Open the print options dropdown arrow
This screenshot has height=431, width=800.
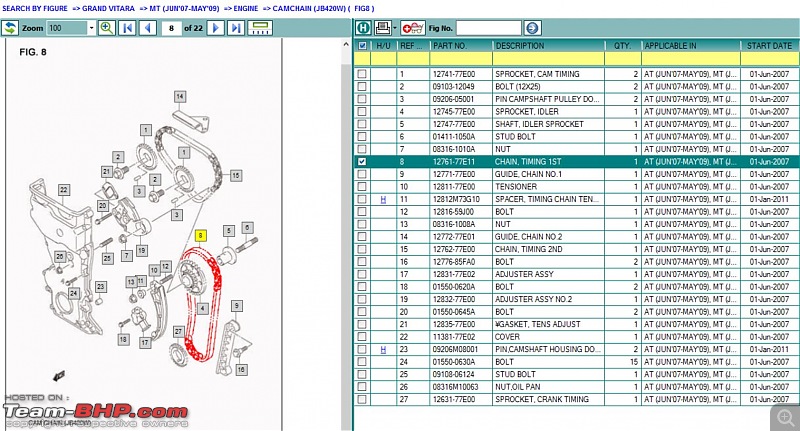pyautogui.click(x=394, y=28)
